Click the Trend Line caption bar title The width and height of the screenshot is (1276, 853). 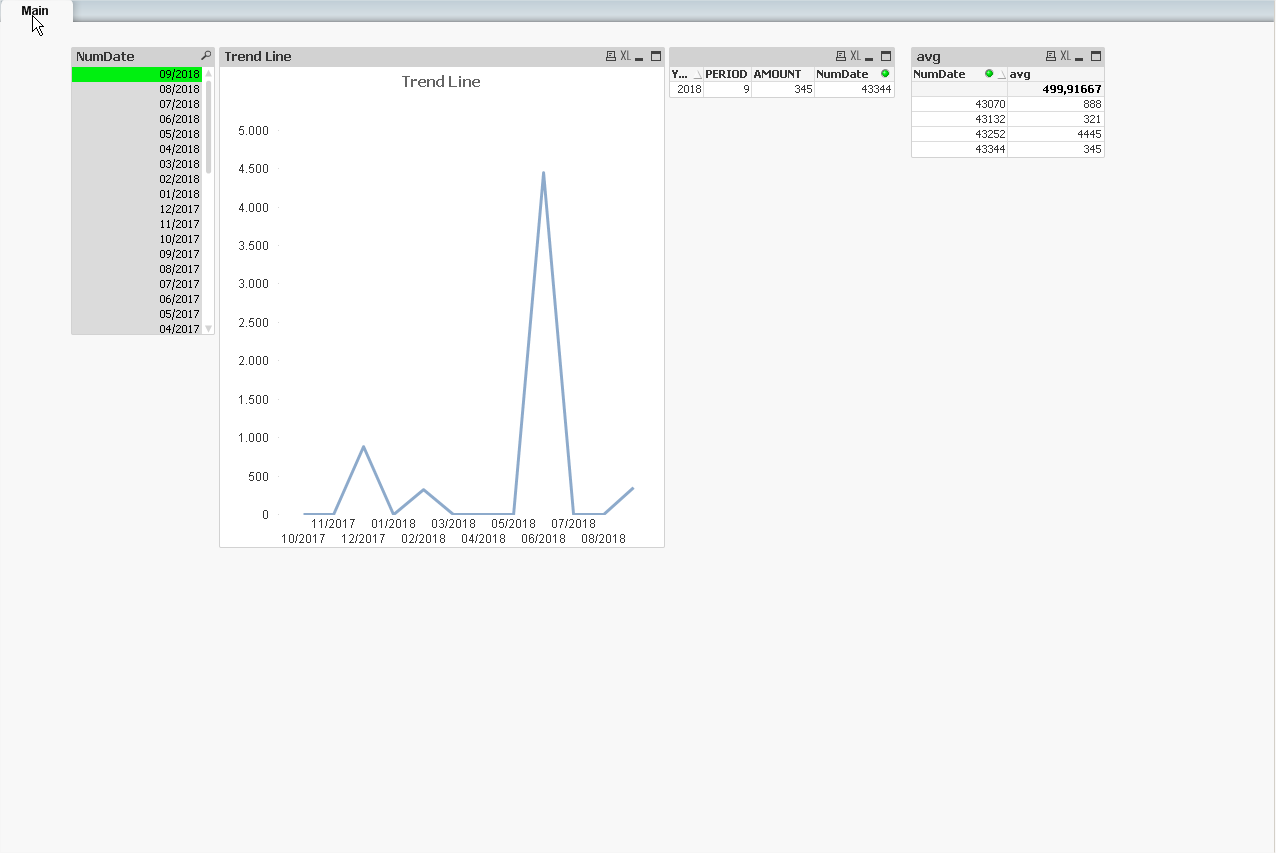pyautogui.click(x=258, y=56)
